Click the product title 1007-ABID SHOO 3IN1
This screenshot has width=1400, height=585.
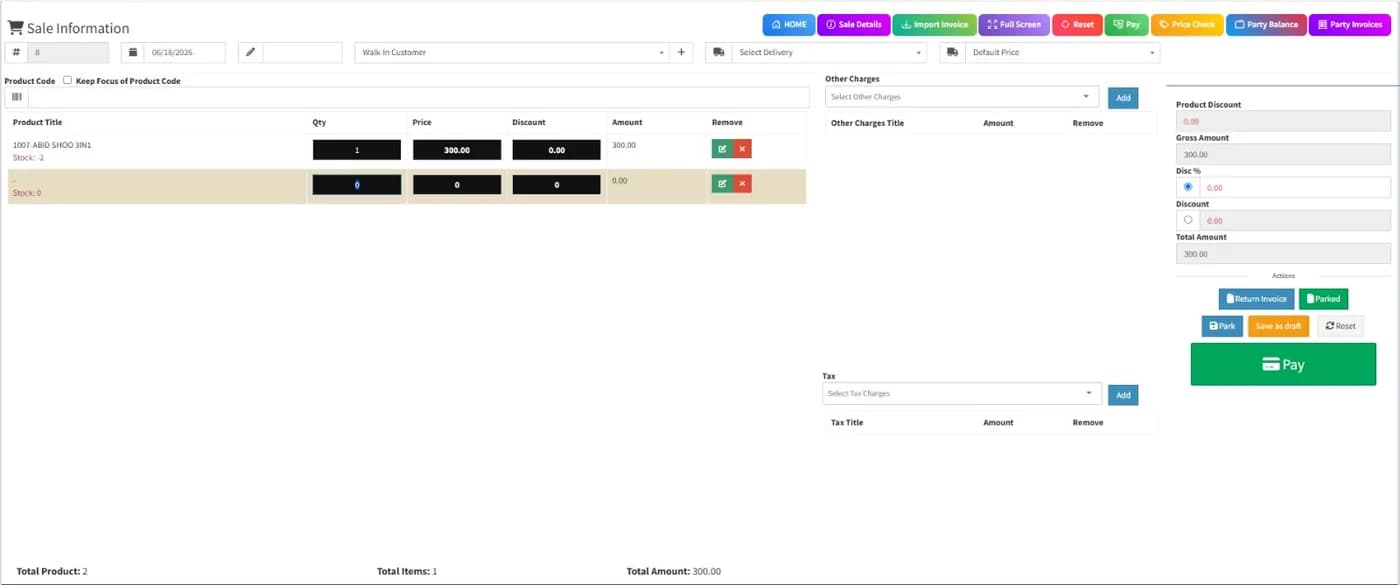coord(52,145)
